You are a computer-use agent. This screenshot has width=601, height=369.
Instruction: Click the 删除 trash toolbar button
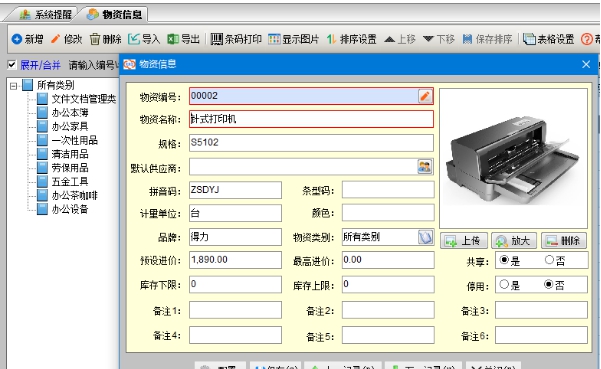tap(105, 39)
